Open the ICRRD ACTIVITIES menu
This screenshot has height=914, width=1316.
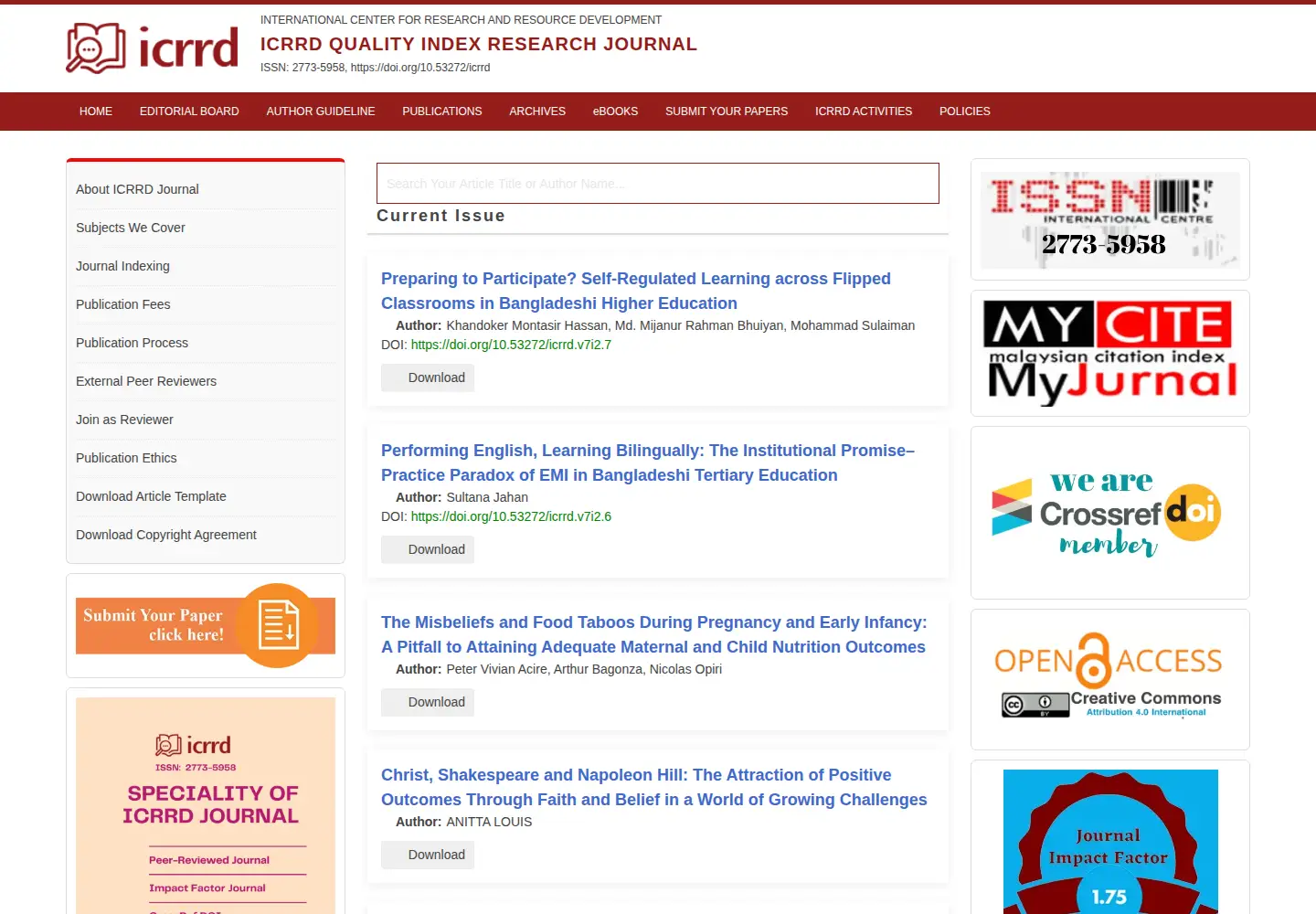point(864,112)
